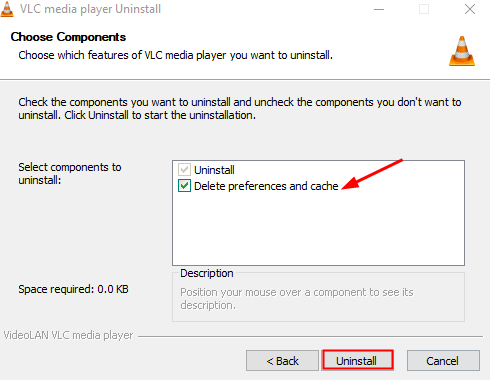Cancel the VLC uninstall wizard
Screen dimensions: 490x380
(443, 361)
